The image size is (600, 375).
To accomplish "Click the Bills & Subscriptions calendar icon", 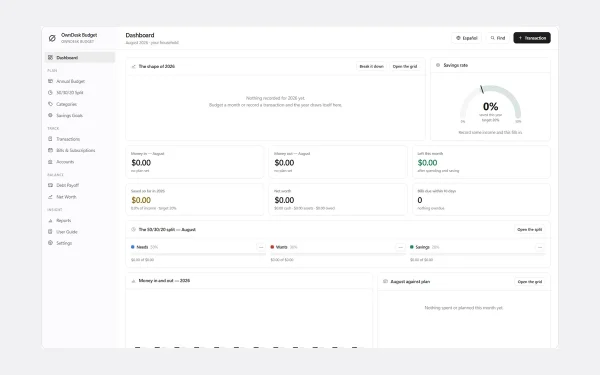I will 50,150.
